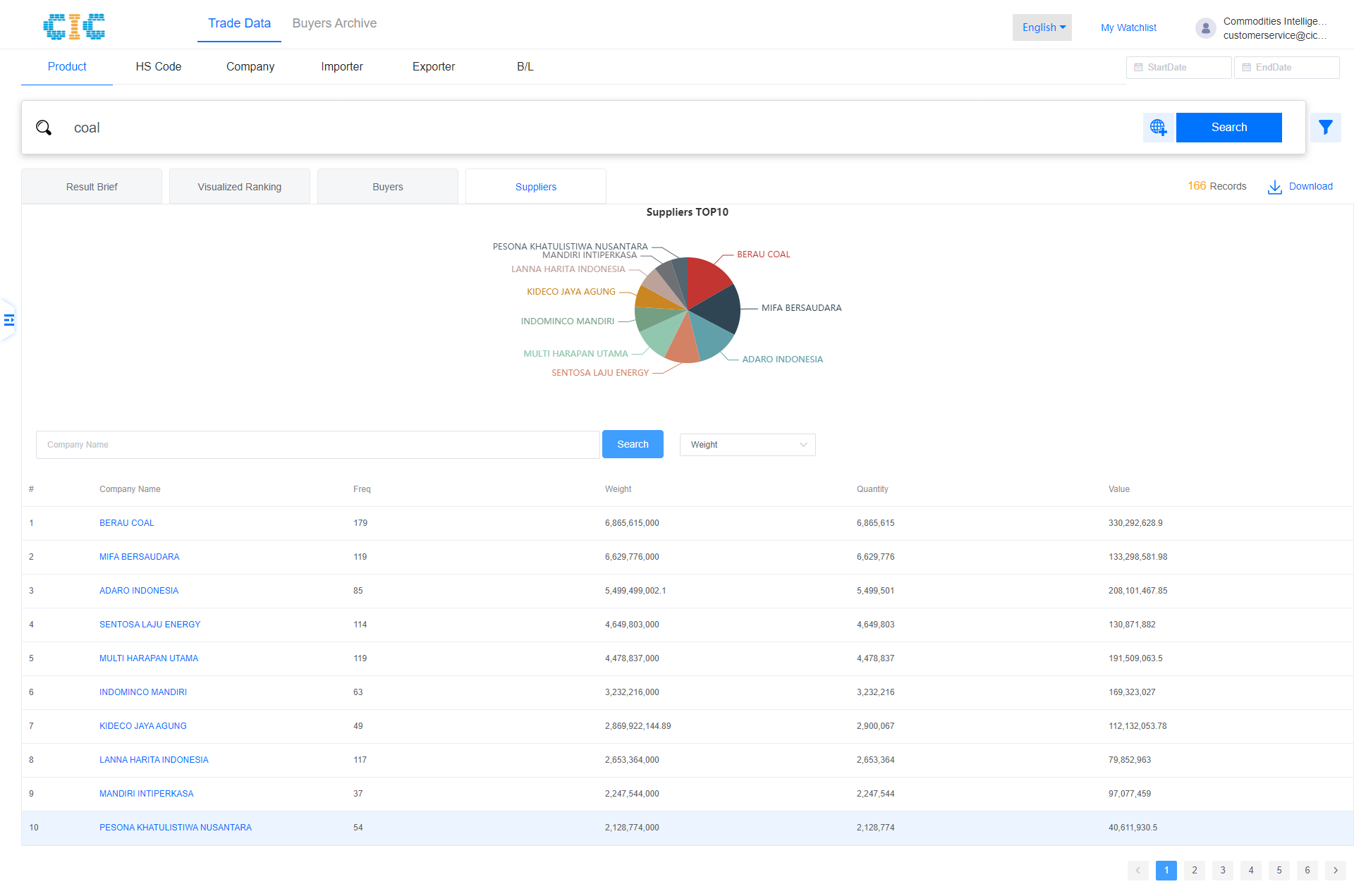Go to page 3 of results

click(1222, 870)
